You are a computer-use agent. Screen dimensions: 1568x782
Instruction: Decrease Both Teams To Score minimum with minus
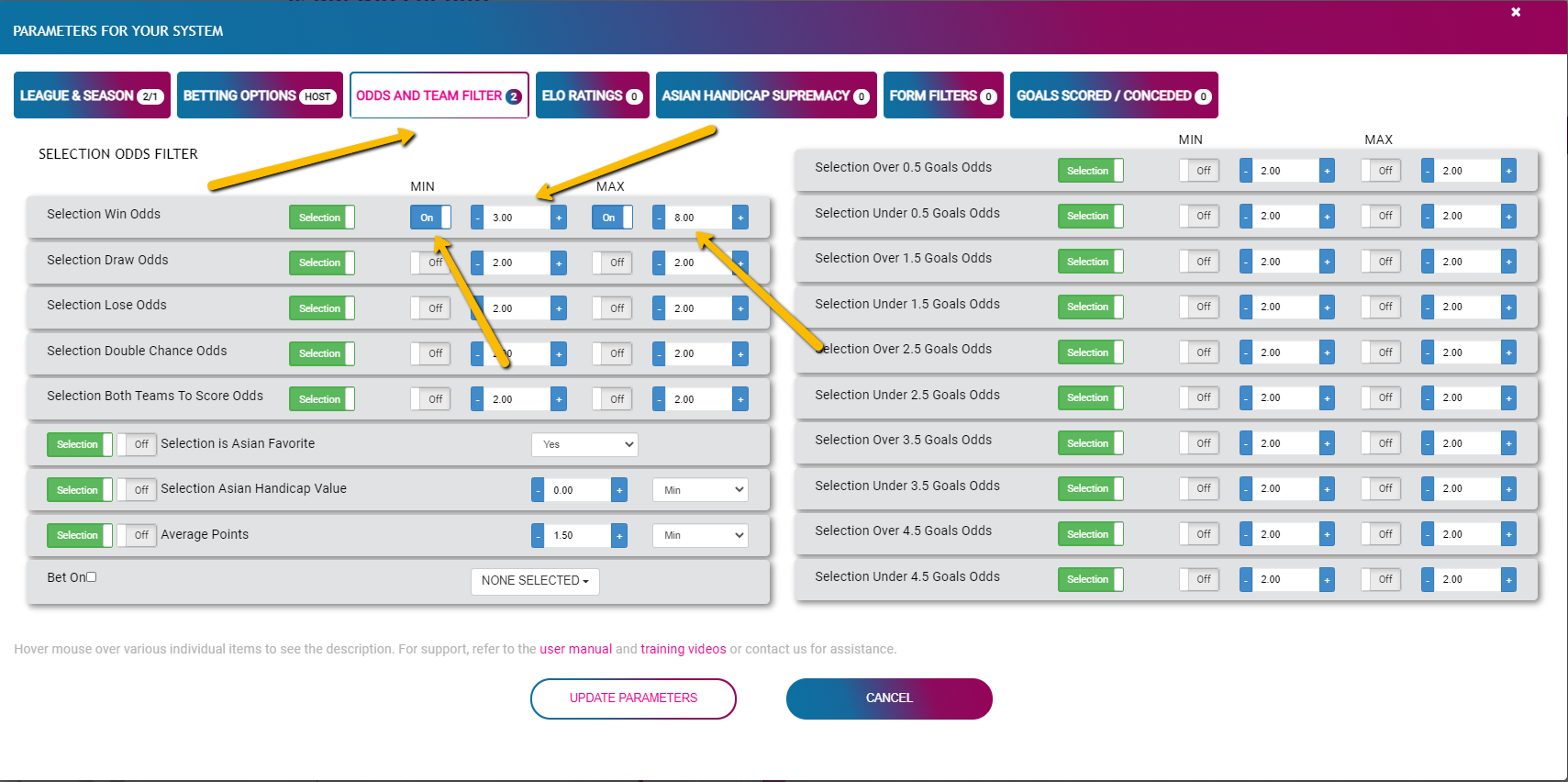pos(477,399)
